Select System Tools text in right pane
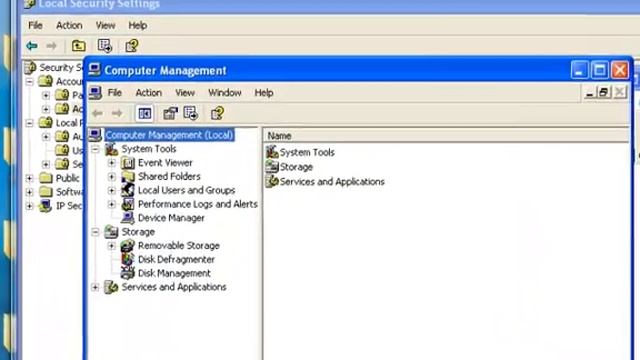The image size is (640, 360). (307, 152)
